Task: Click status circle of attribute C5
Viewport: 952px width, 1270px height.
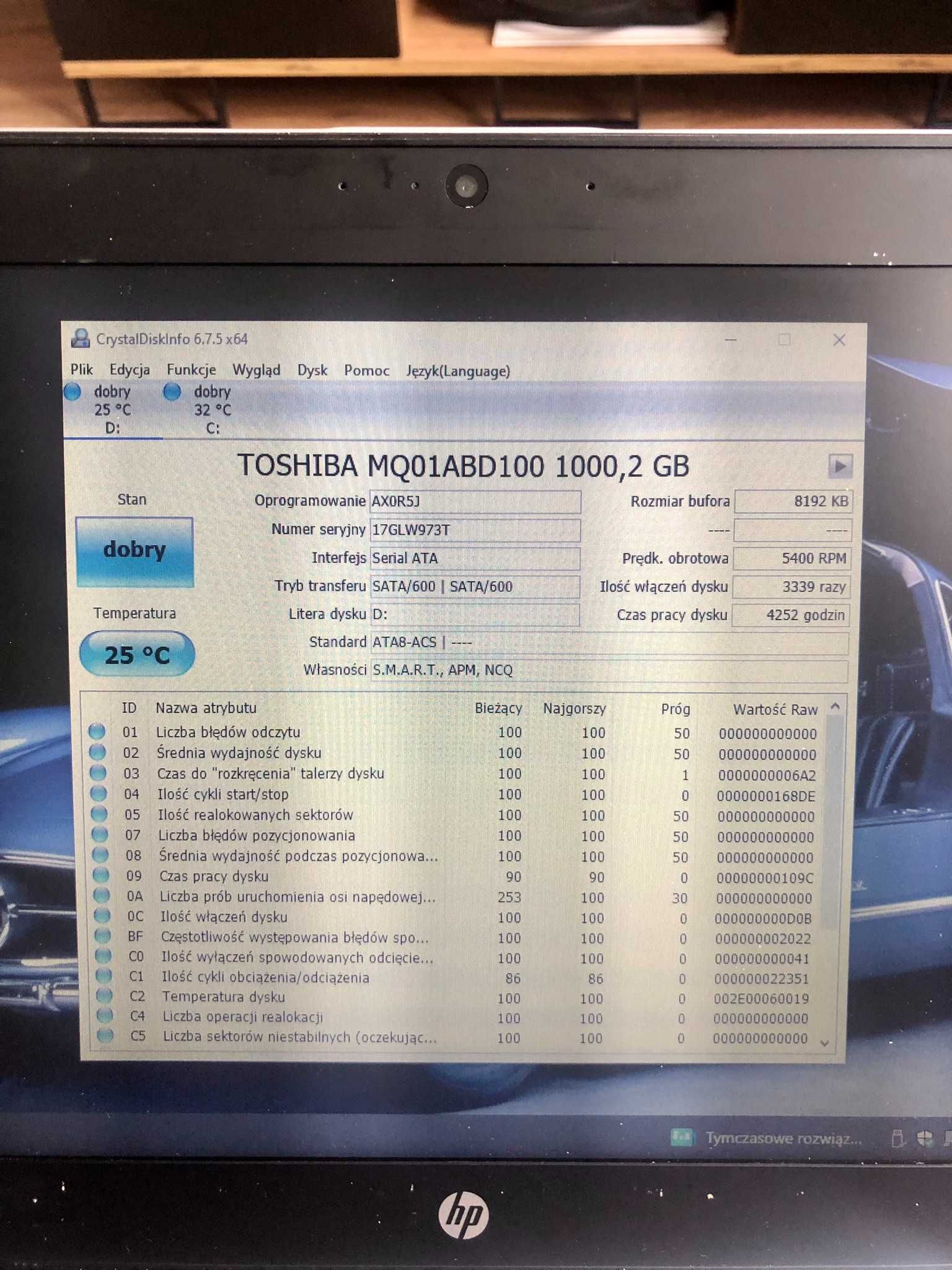Action: [106, 1035]
